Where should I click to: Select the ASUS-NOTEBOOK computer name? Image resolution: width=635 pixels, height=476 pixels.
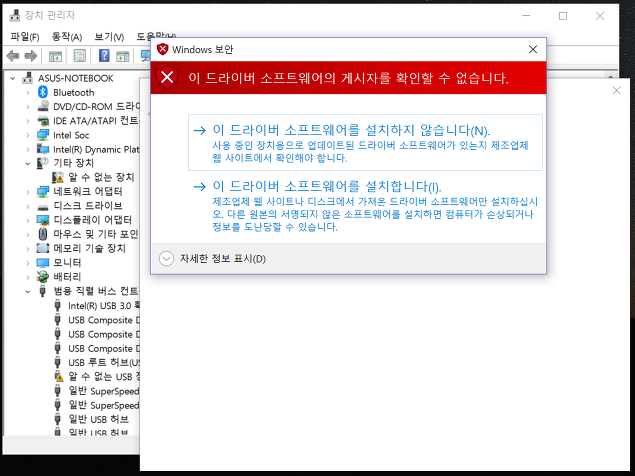tap(76, 78)
